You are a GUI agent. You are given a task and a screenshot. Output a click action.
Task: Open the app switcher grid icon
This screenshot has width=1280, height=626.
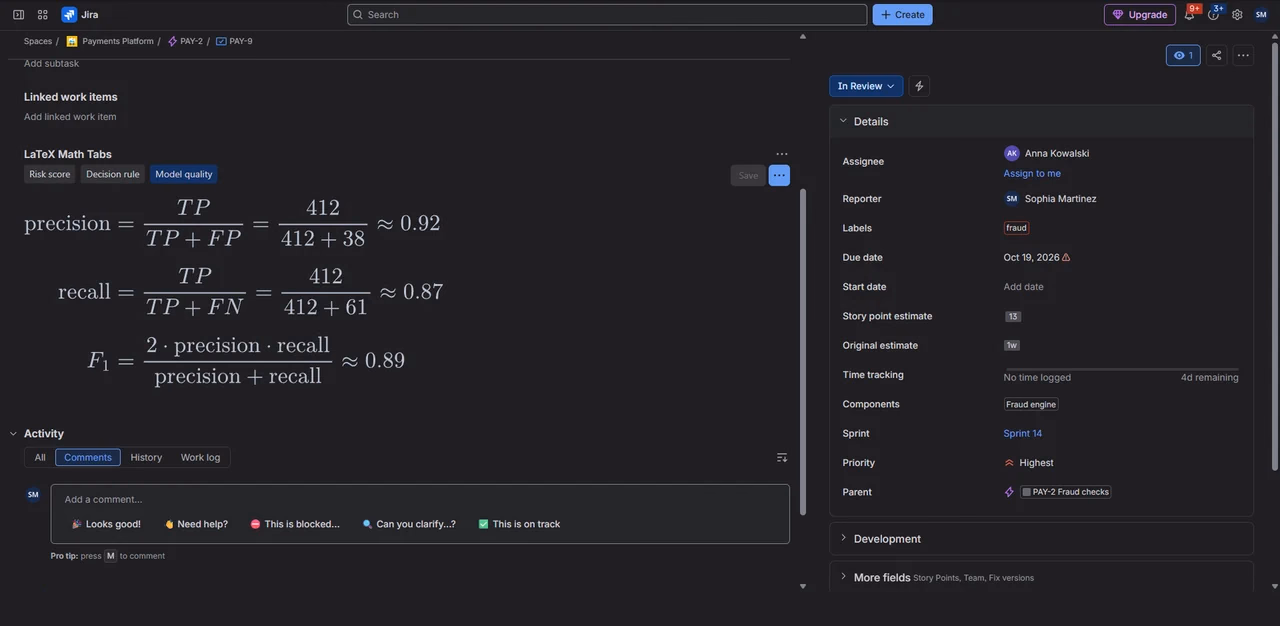[42, 15]
